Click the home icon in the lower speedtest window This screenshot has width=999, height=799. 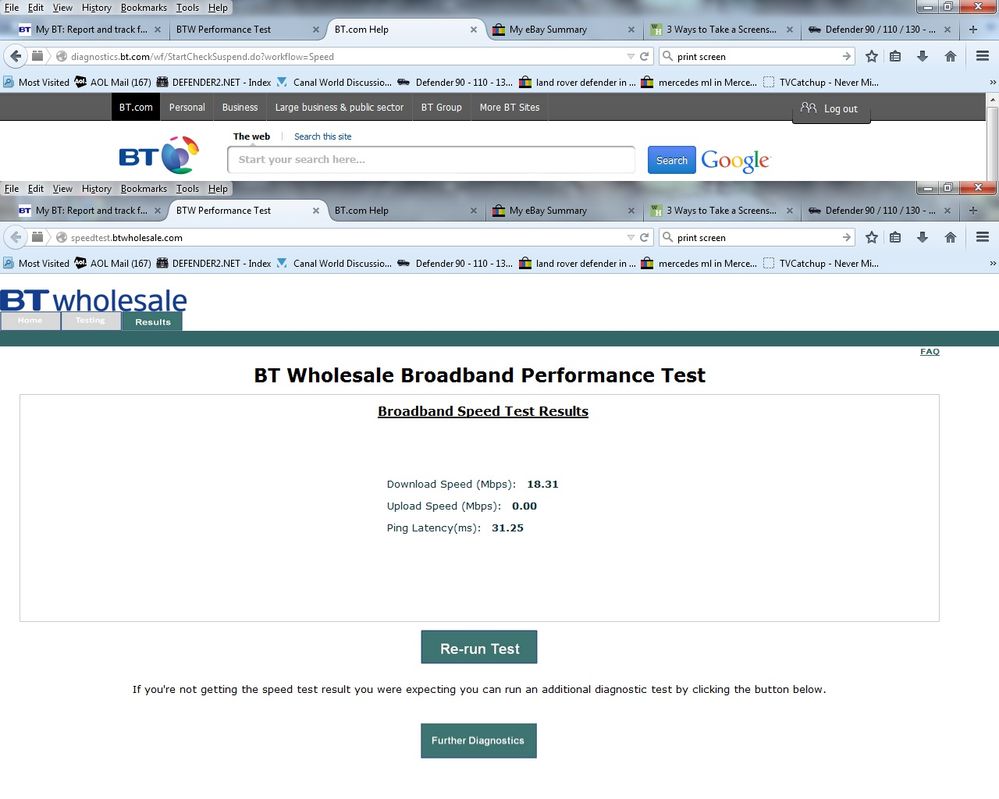950,237
